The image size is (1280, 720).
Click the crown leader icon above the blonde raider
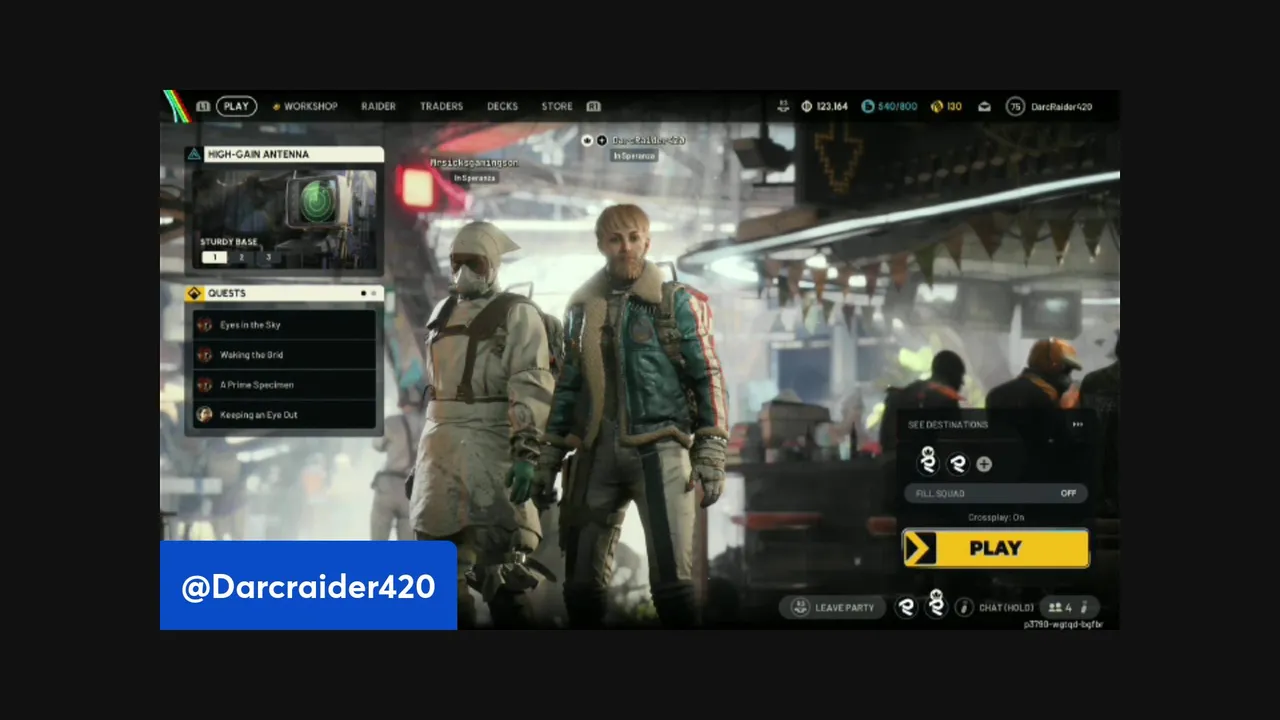(588, 141)
